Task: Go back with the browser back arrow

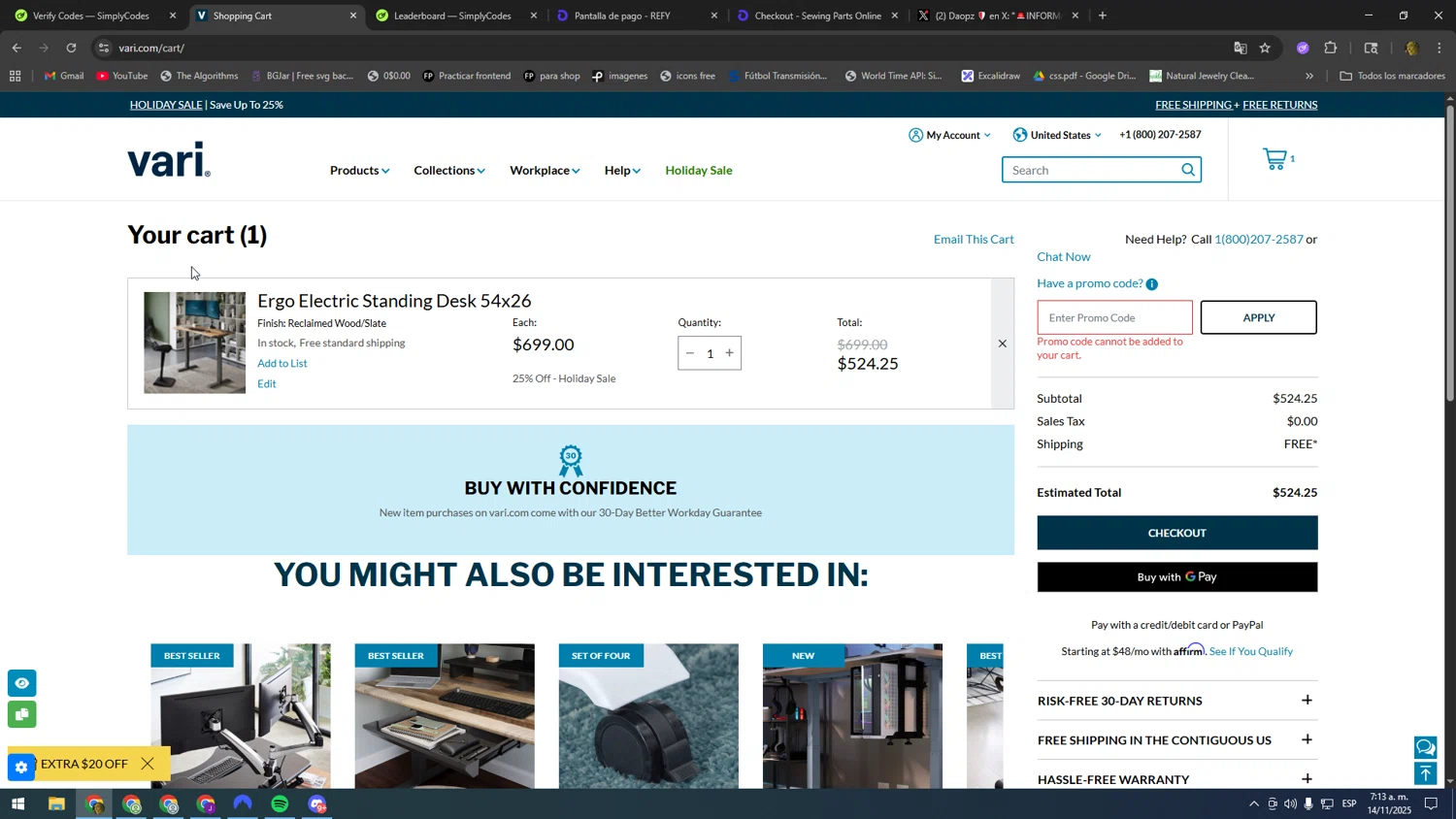Action: pos(17,48)
